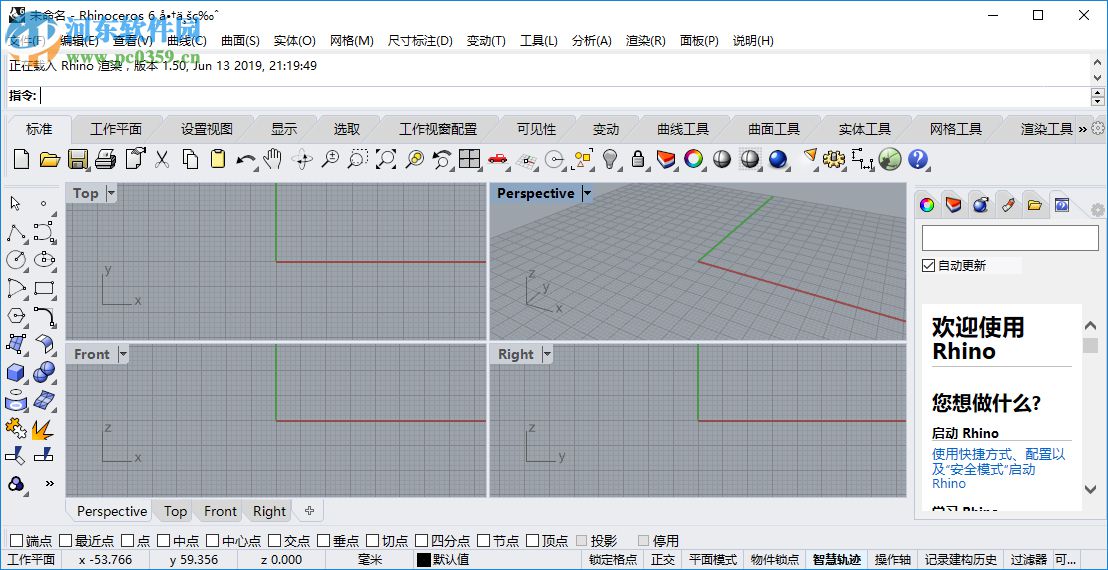Expand more toolbar tabs chevron
The image size is (1108, 570).
point(1083,129)
